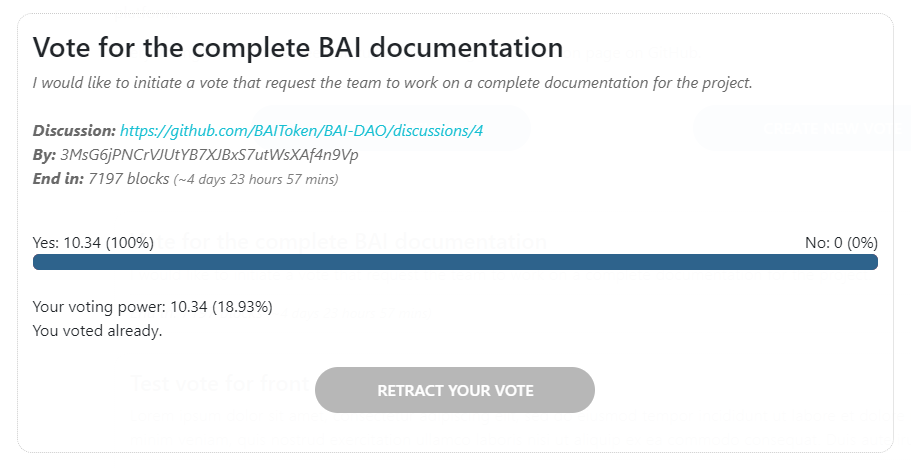Click the bold "By:" label

(x=44, y=155)
